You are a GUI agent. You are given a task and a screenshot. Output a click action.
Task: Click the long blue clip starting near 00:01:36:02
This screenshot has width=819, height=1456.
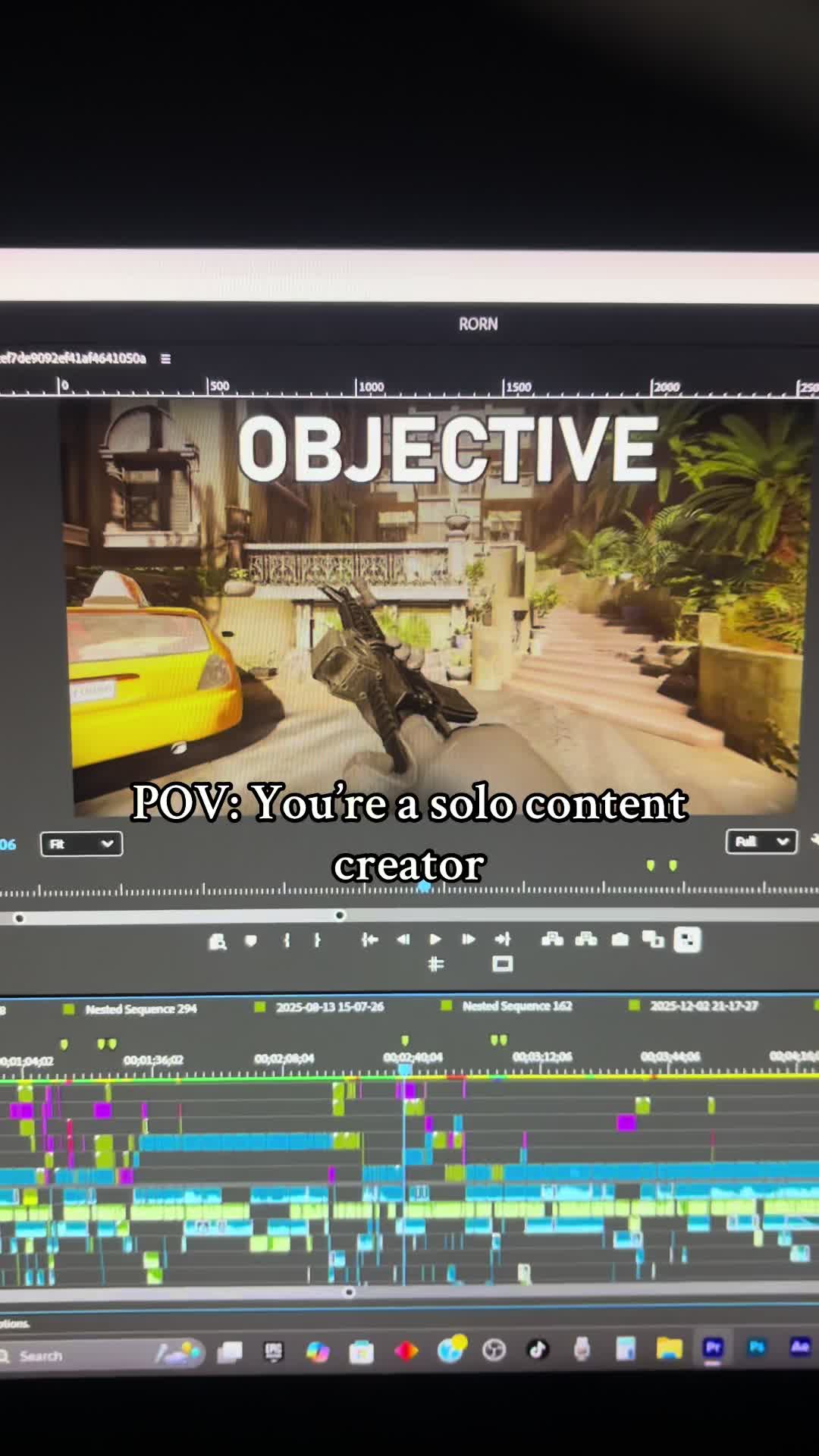click(237, 1142)
